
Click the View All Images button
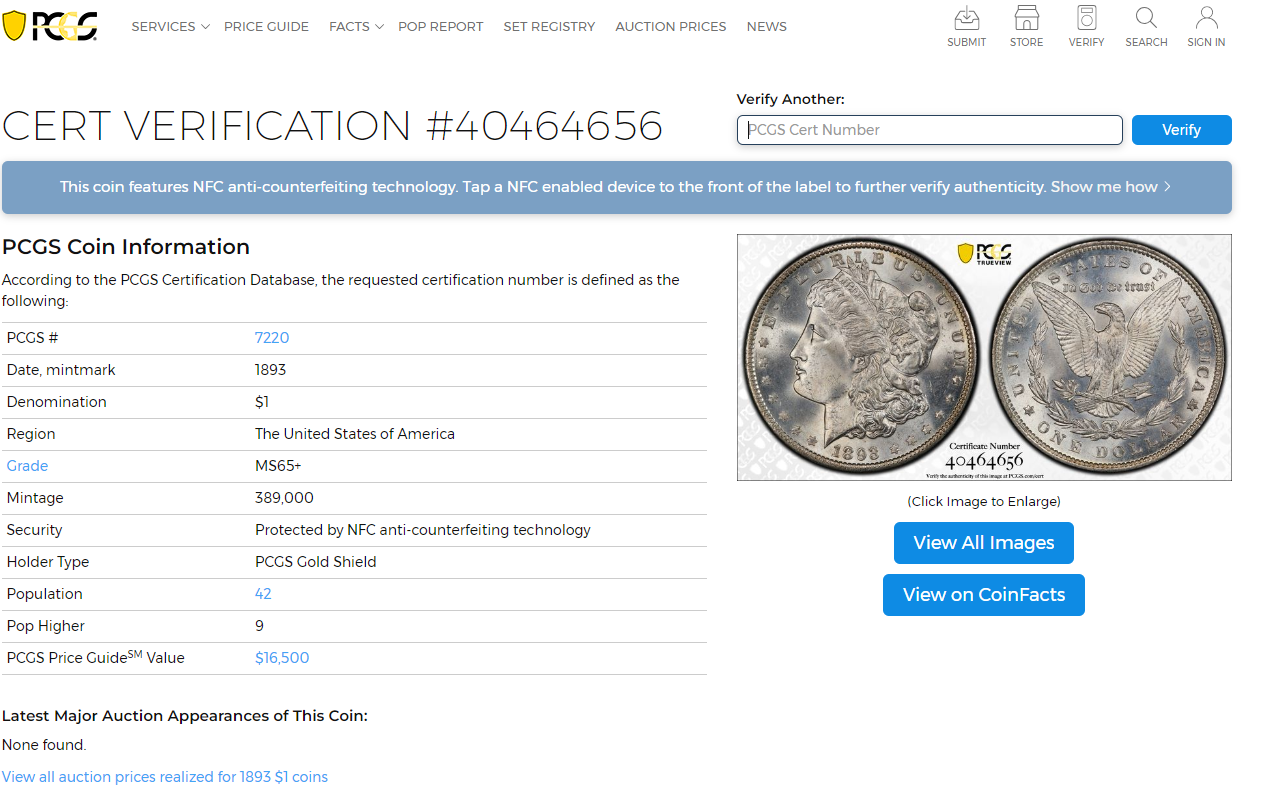coord(983,543)
